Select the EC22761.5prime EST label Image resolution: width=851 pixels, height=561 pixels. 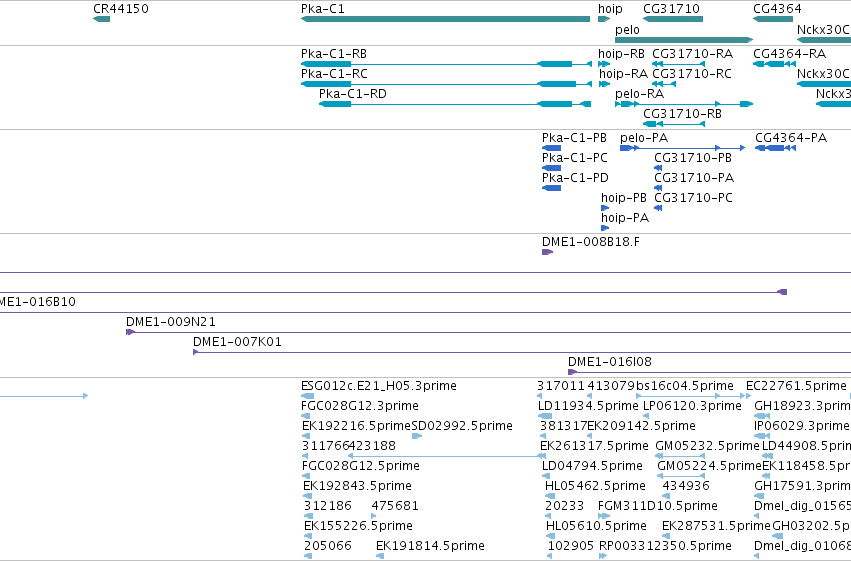796,386
